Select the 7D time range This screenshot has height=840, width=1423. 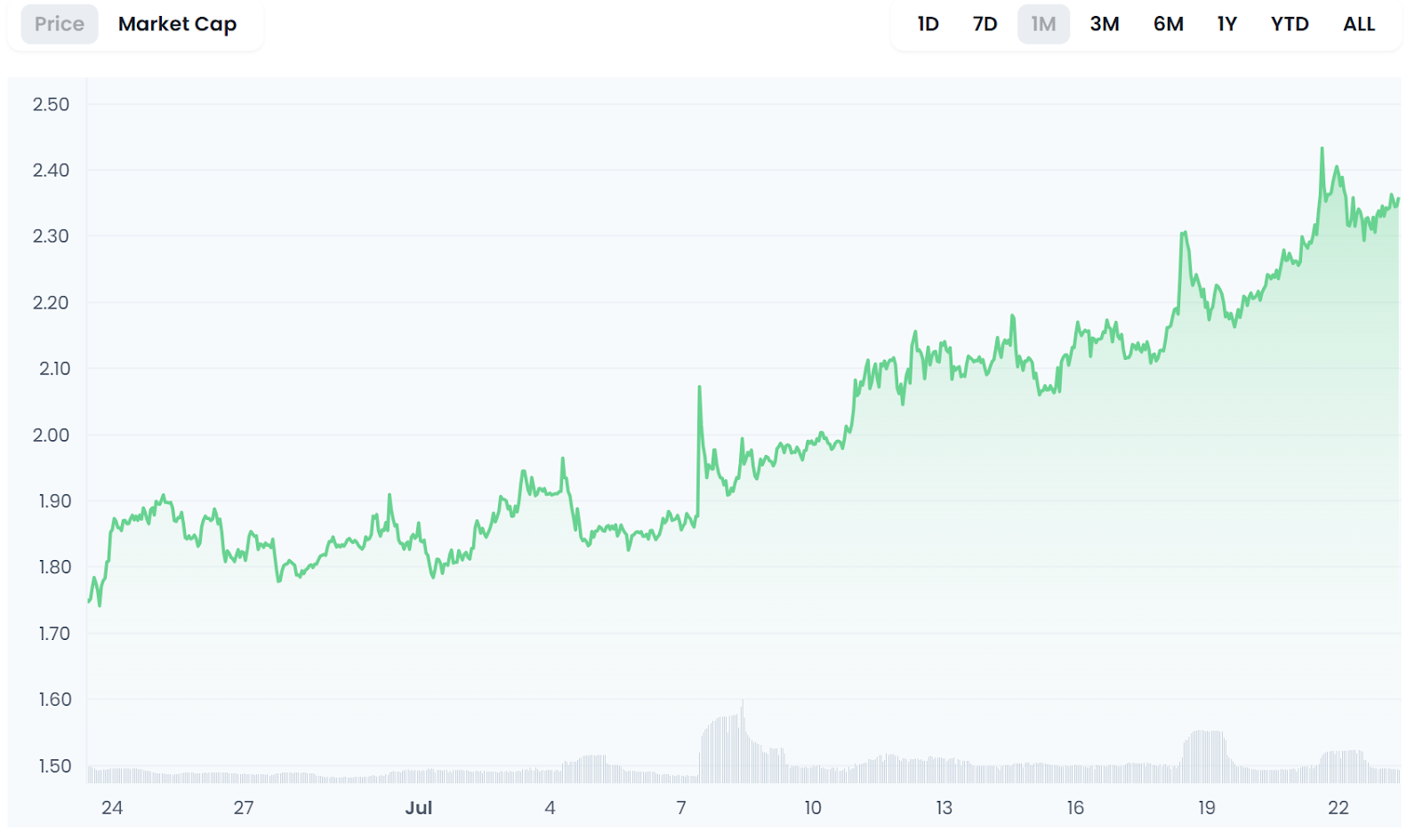coord(985,24)
